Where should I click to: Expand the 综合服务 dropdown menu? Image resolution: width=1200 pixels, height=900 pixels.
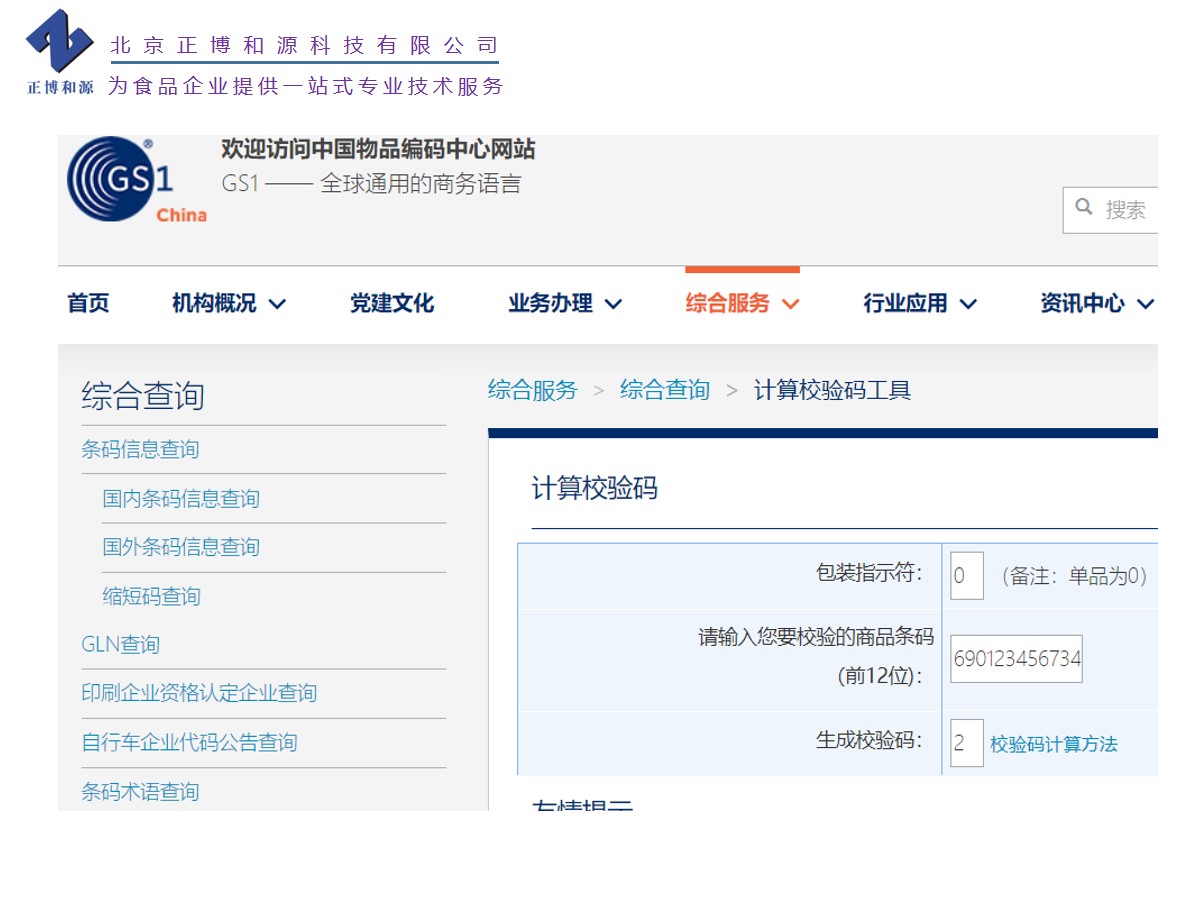pos(742,304)
